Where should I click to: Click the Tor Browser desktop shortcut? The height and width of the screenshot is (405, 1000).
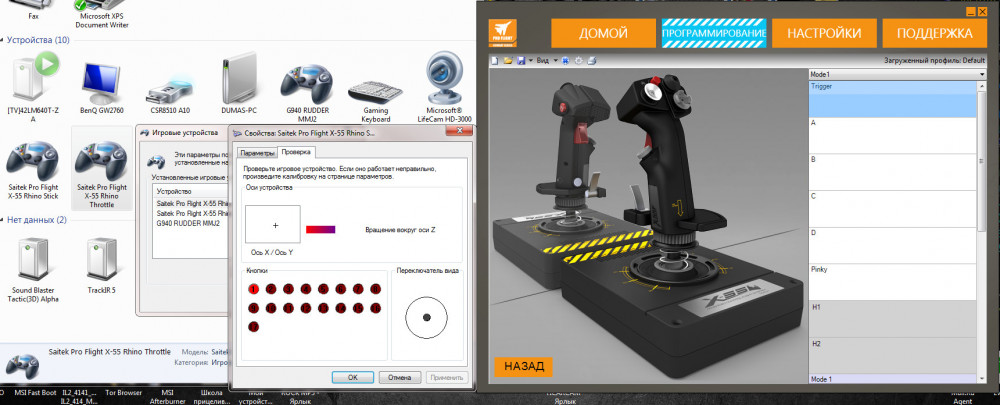[x=123, y=392]
